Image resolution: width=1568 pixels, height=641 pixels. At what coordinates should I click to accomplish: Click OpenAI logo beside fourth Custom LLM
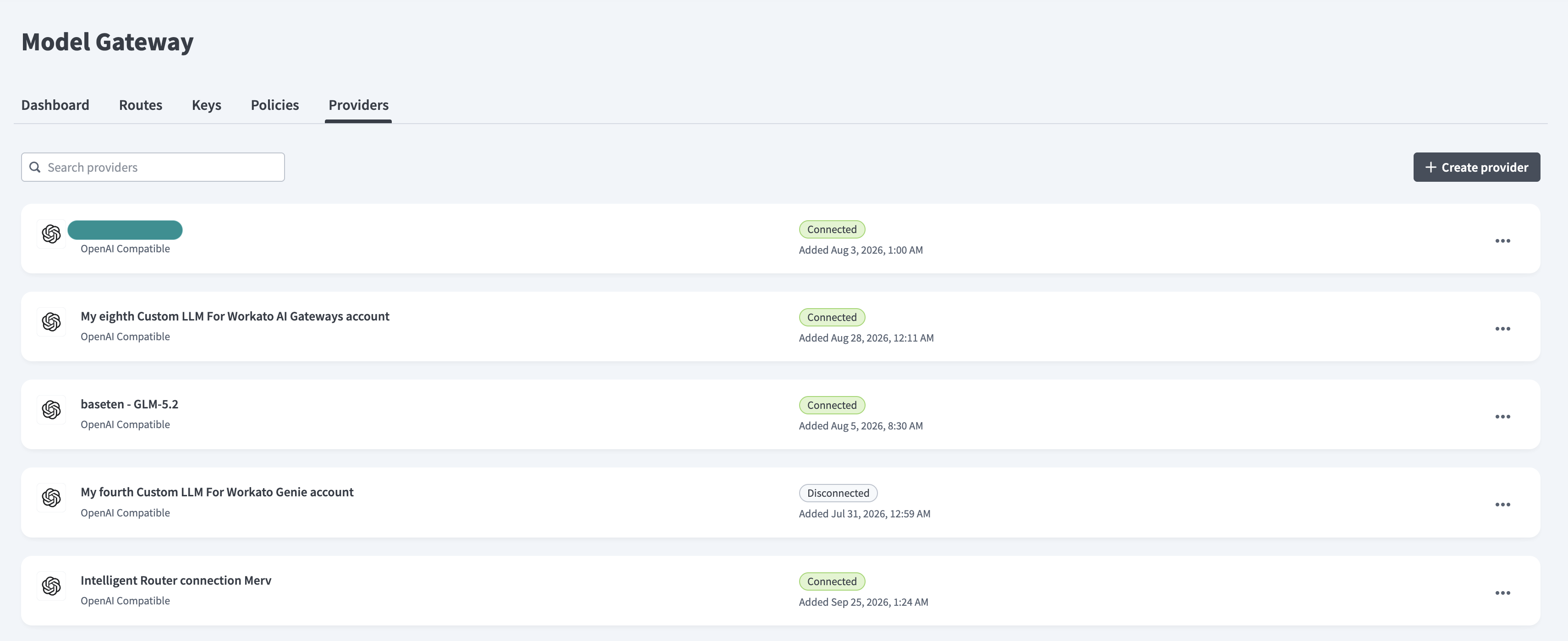[x=52, y=498]
